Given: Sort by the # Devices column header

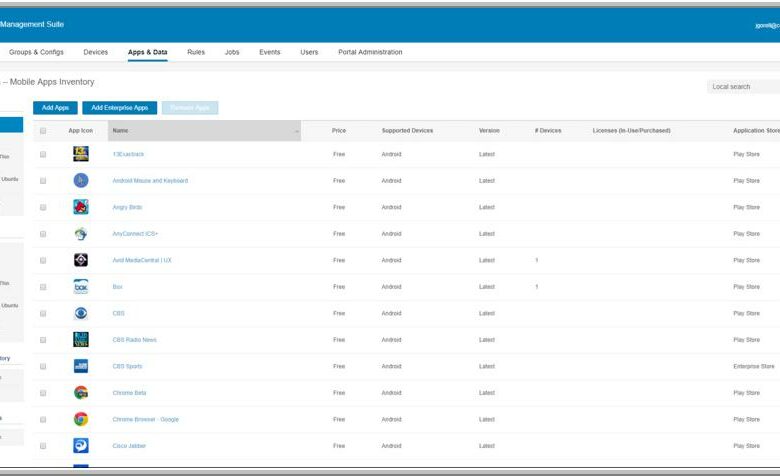Looking at the screenshot, I should (548, 130).
